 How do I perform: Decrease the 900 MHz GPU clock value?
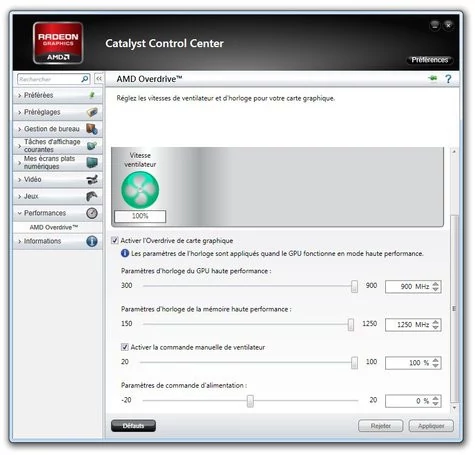[x=436, y=289]
